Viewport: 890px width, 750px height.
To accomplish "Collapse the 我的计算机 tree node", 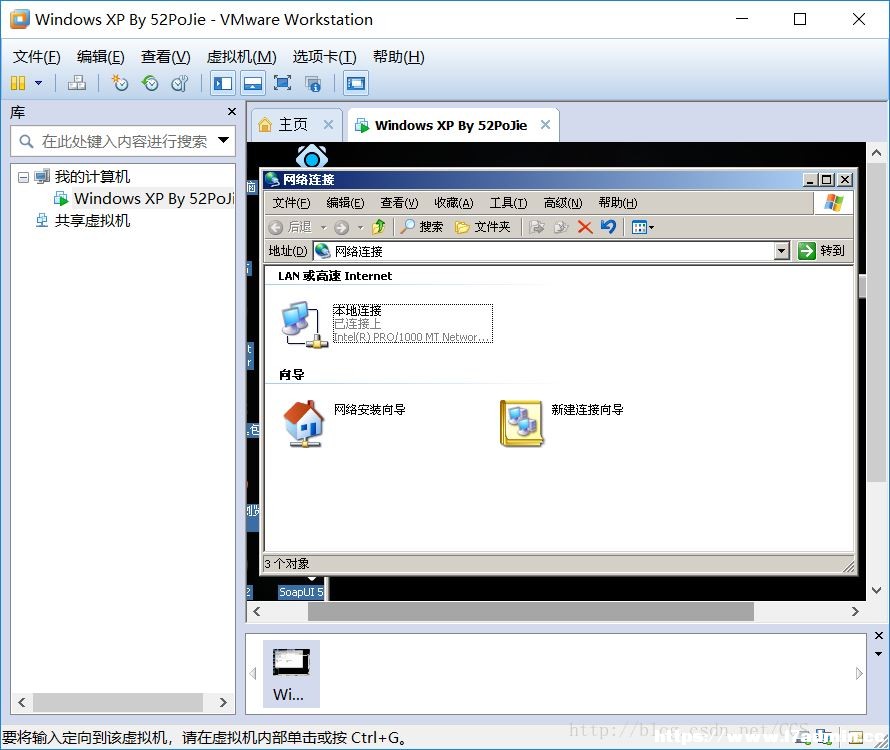I will pyautogui.click(x=23, y=178).
